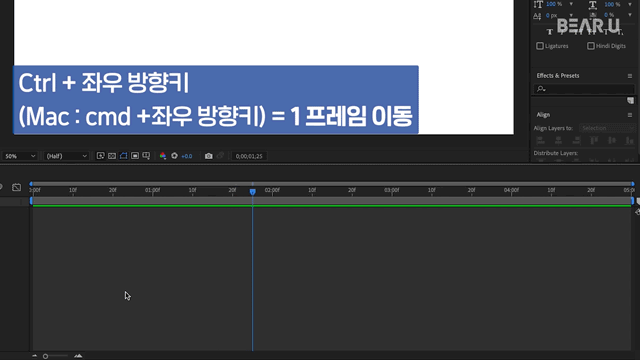640x360 pixels.
Task: Open the RGB channel color icon
Action: [163, 156]
